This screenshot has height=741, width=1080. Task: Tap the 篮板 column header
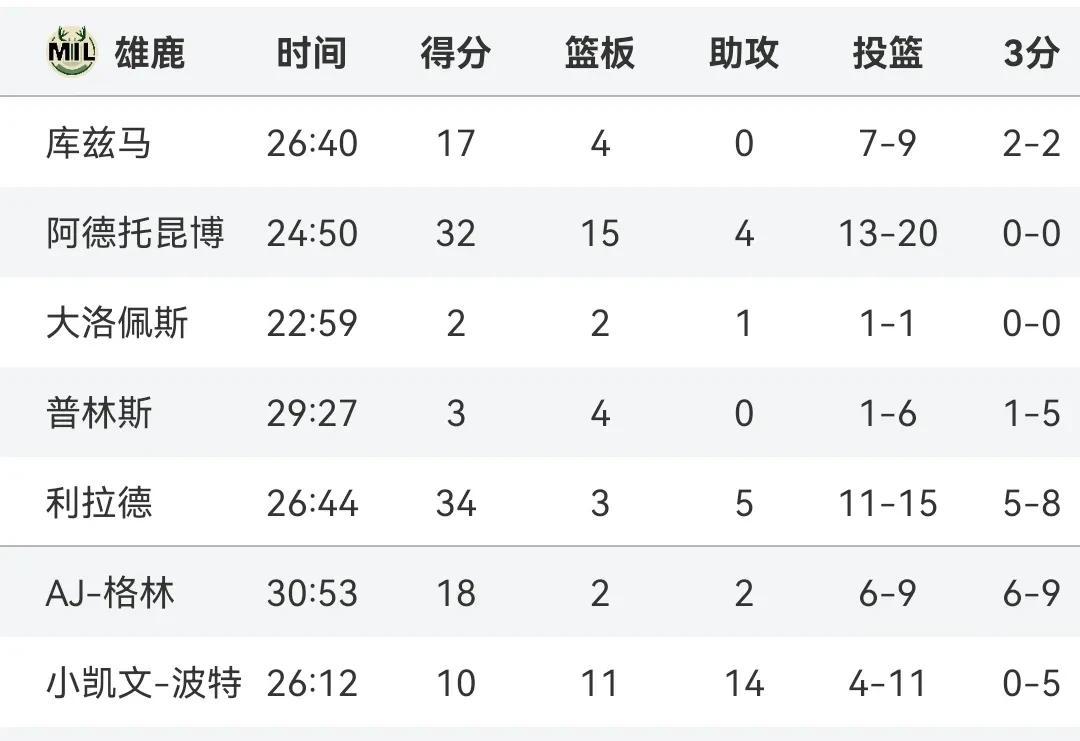(599, 53)
